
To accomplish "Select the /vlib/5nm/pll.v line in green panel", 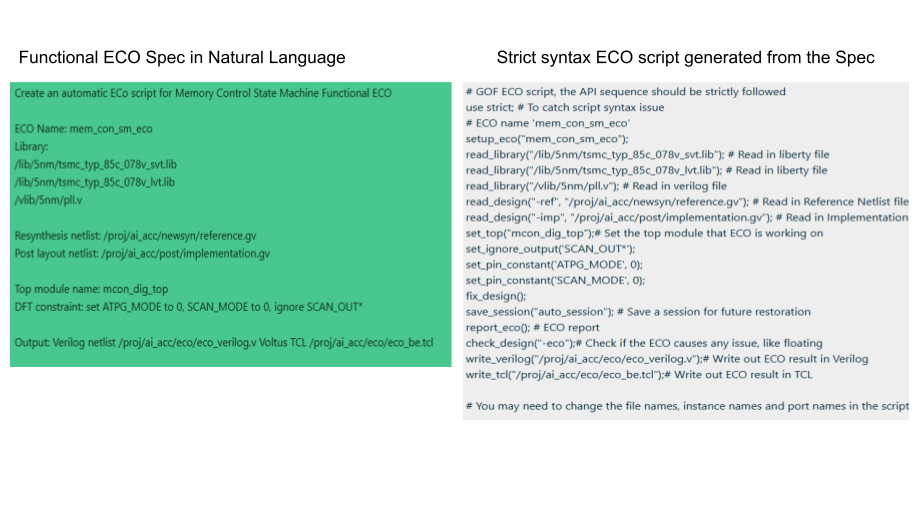I will (x=49, y=200).
